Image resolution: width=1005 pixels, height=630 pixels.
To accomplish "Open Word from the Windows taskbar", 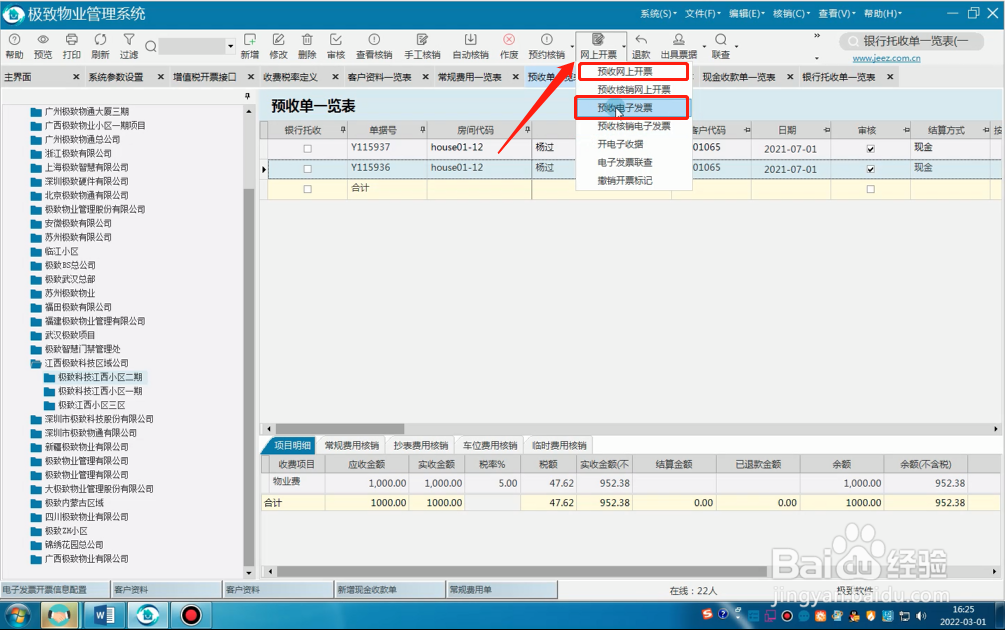I will pos(104,615).
